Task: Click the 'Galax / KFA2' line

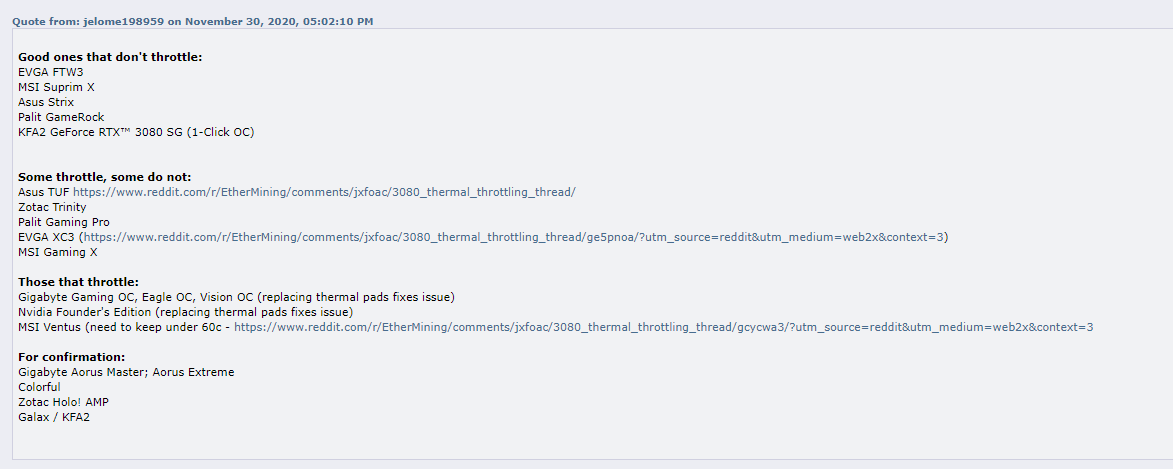Action: click(54, 417)
